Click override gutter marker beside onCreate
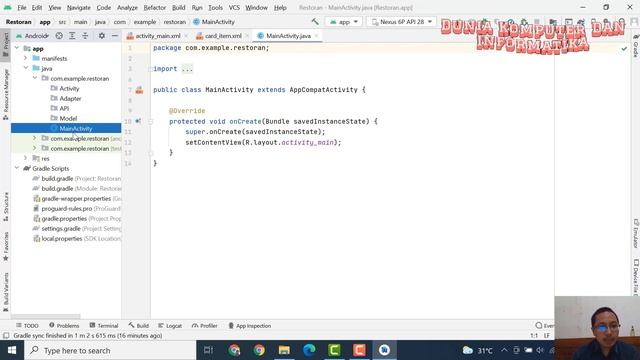 (138, 121)
